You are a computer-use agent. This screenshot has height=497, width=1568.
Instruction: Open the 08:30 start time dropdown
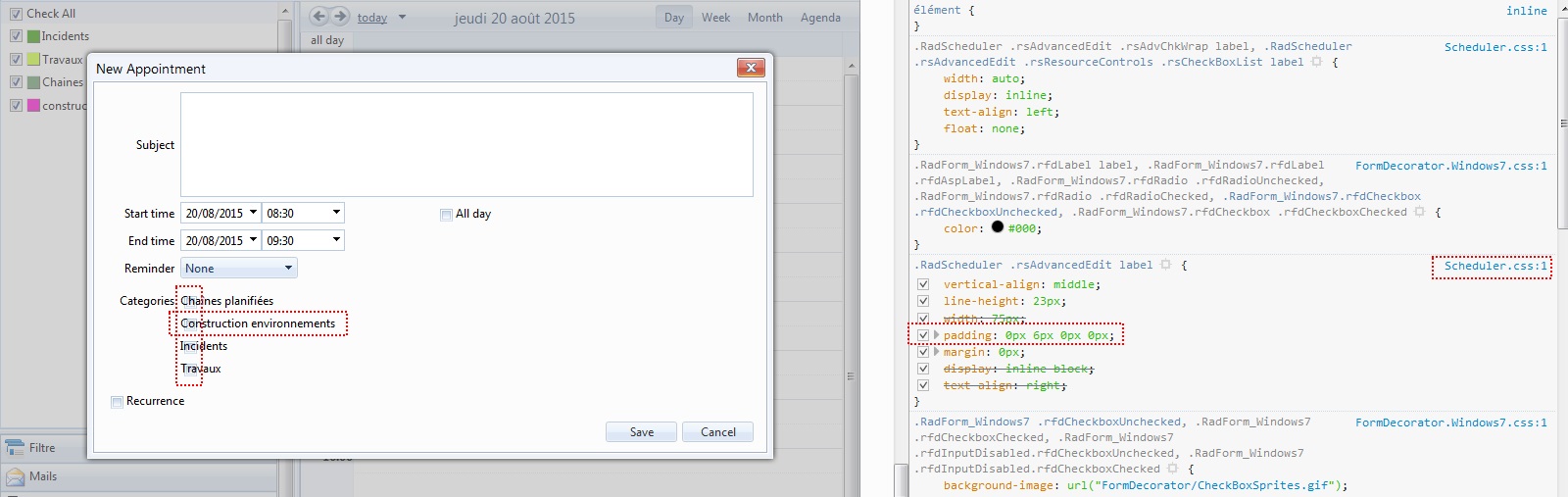336,213
